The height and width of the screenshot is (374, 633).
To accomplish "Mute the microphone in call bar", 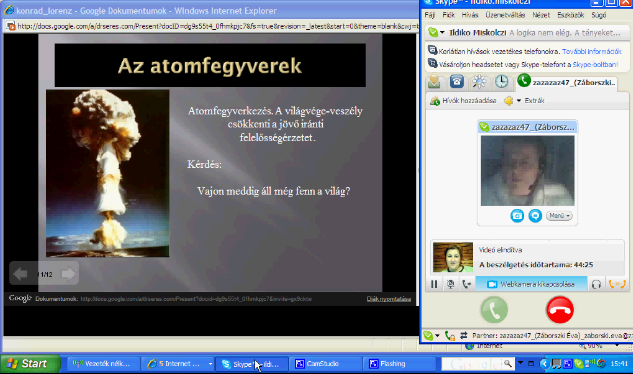I will click(451, 284).
